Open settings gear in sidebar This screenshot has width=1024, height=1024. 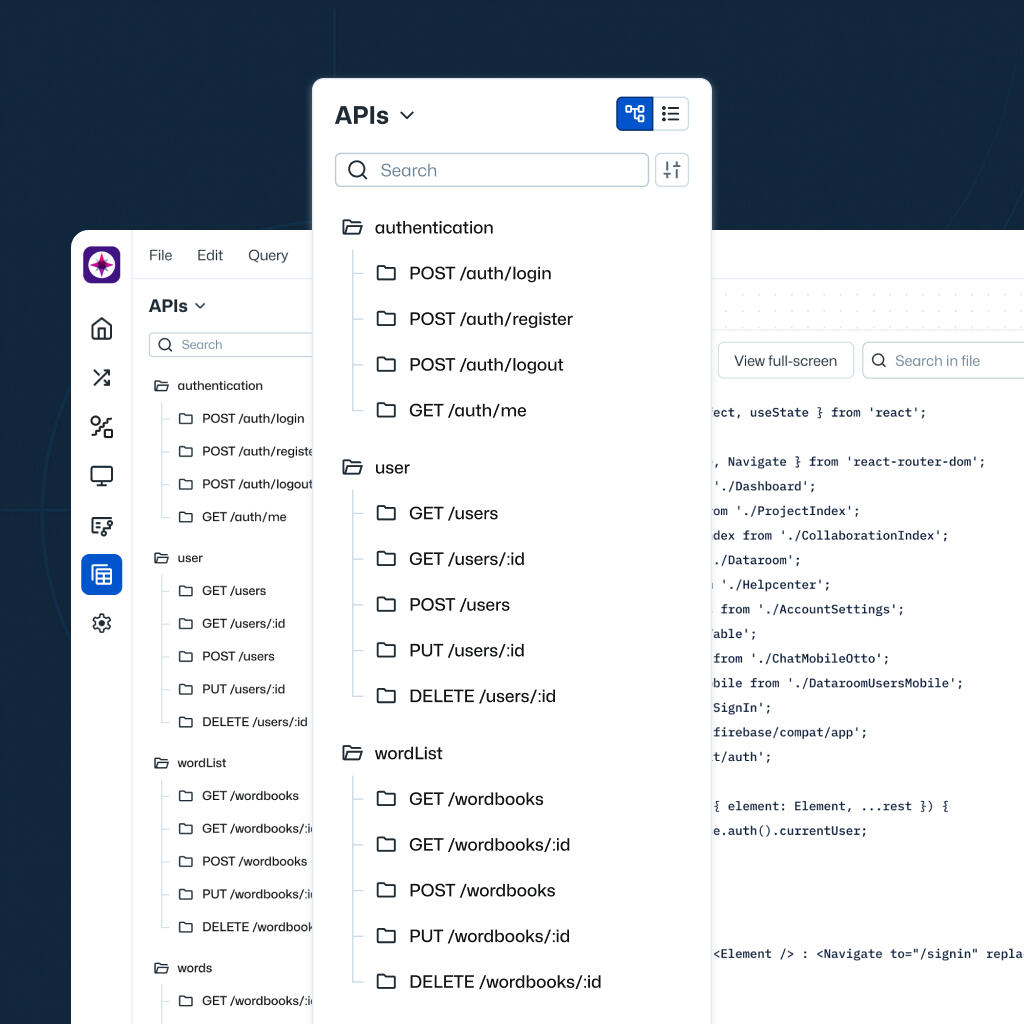pos(102,623)
